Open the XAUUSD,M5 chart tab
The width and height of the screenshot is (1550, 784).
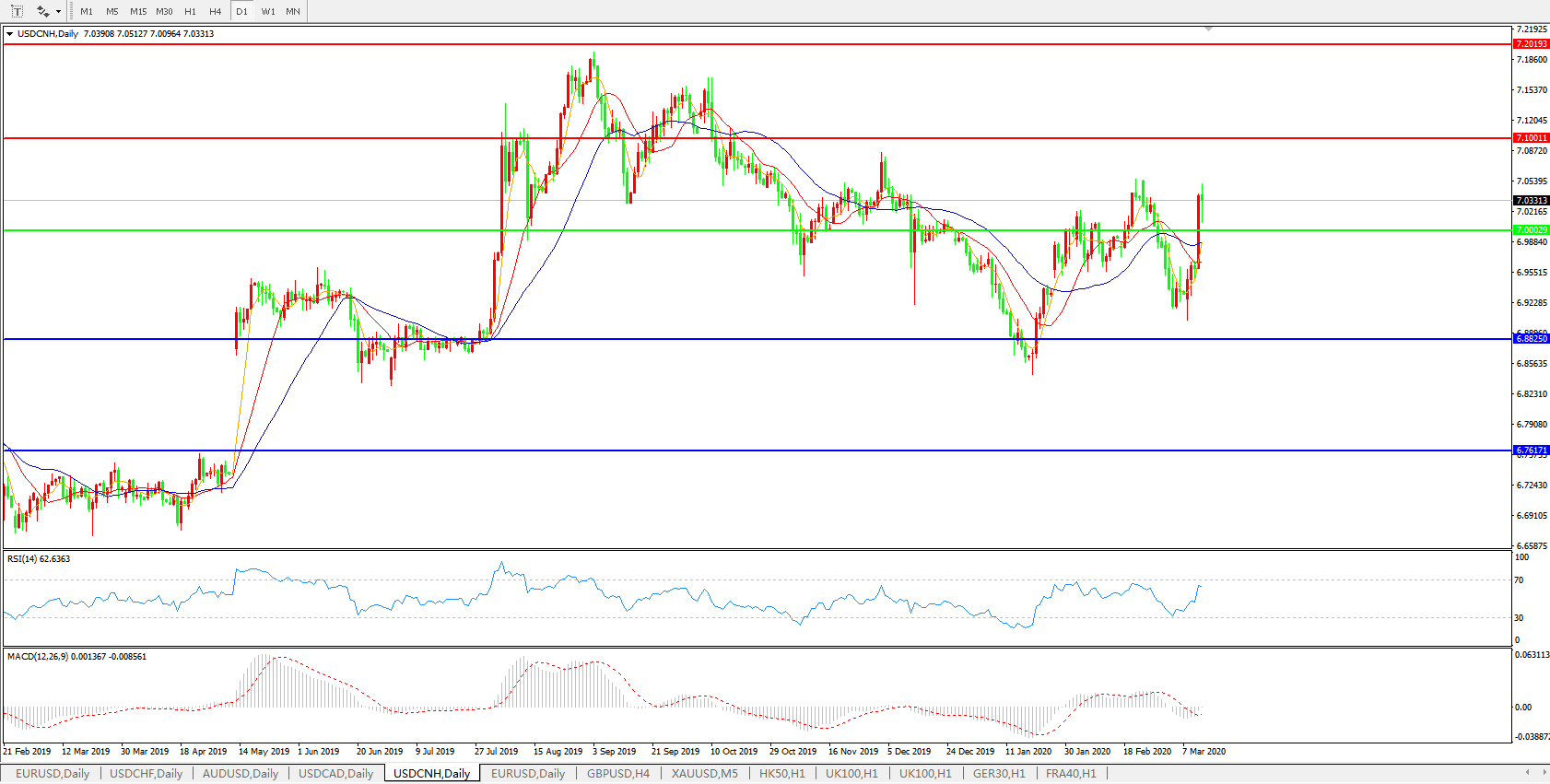[x=704, y=774]
